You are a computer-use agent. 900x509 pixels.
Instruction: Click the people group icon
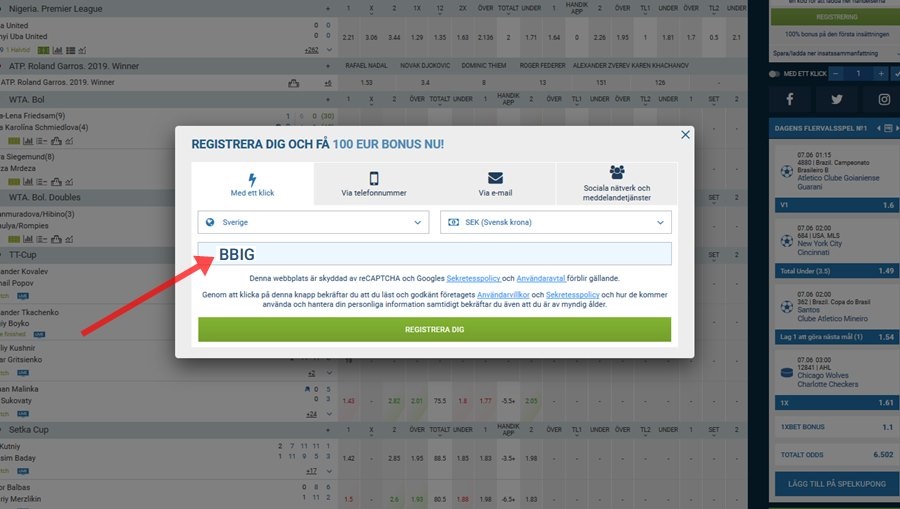click(x=617, y=172)
